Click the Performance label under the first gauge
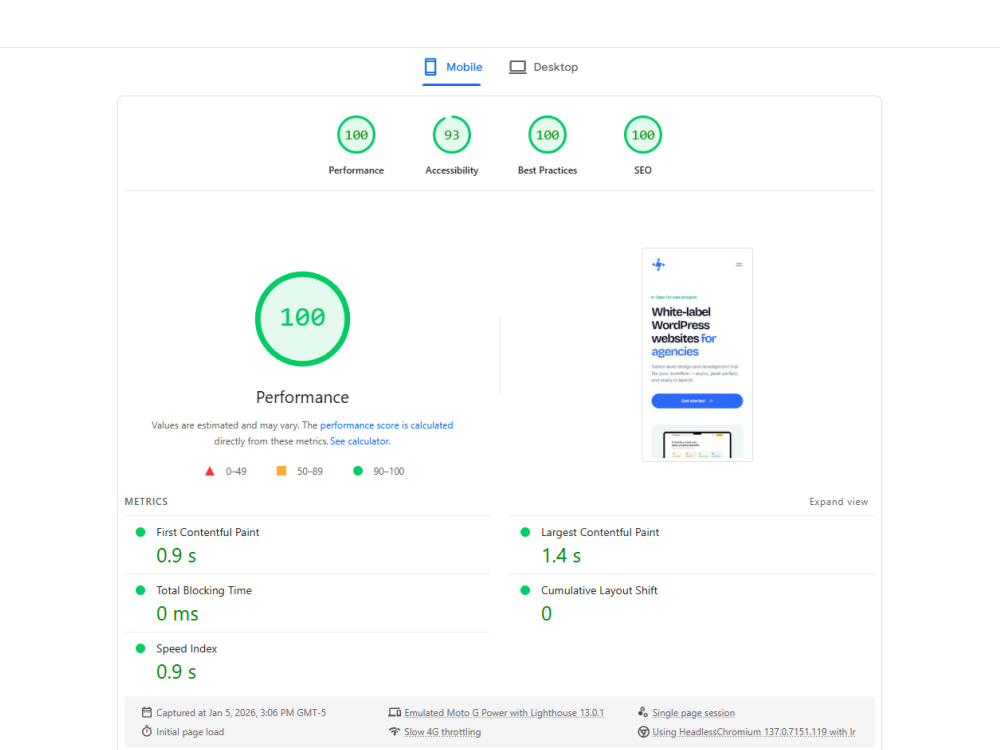The width and height of the screenshot is (1000, 750). click(356, 170)
